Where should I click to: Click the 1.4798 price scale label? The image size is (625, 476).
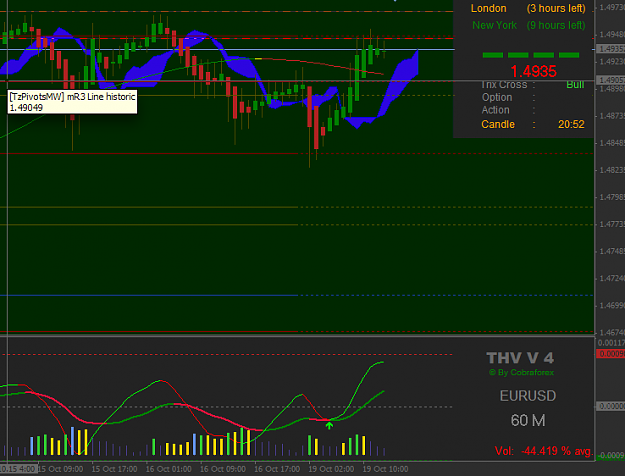pyautogui.click(x=612, y=197)
